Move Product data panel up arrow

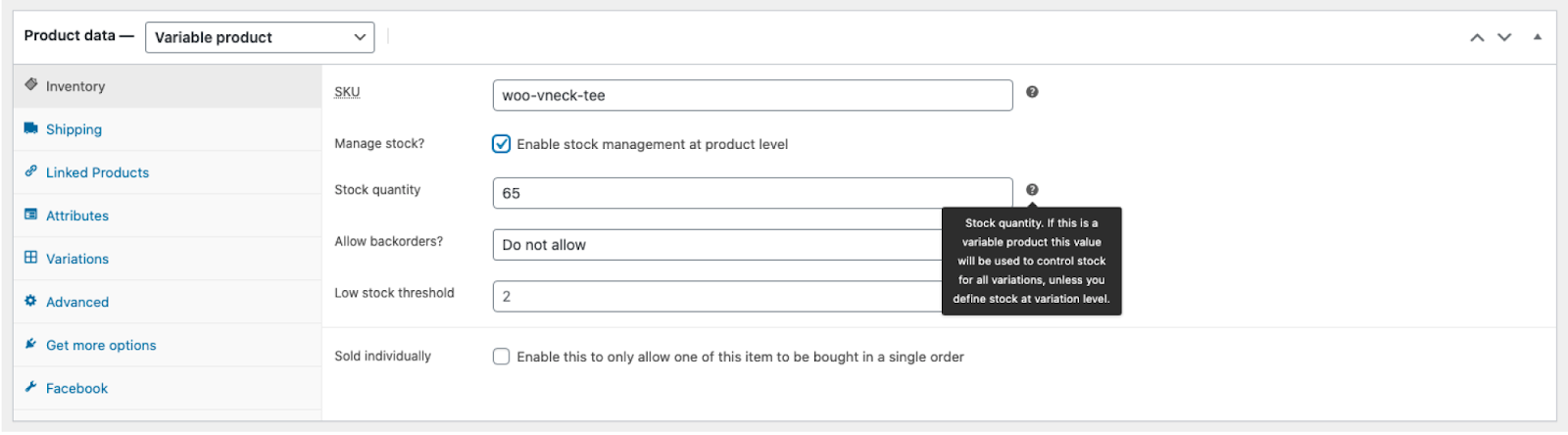1477,37
